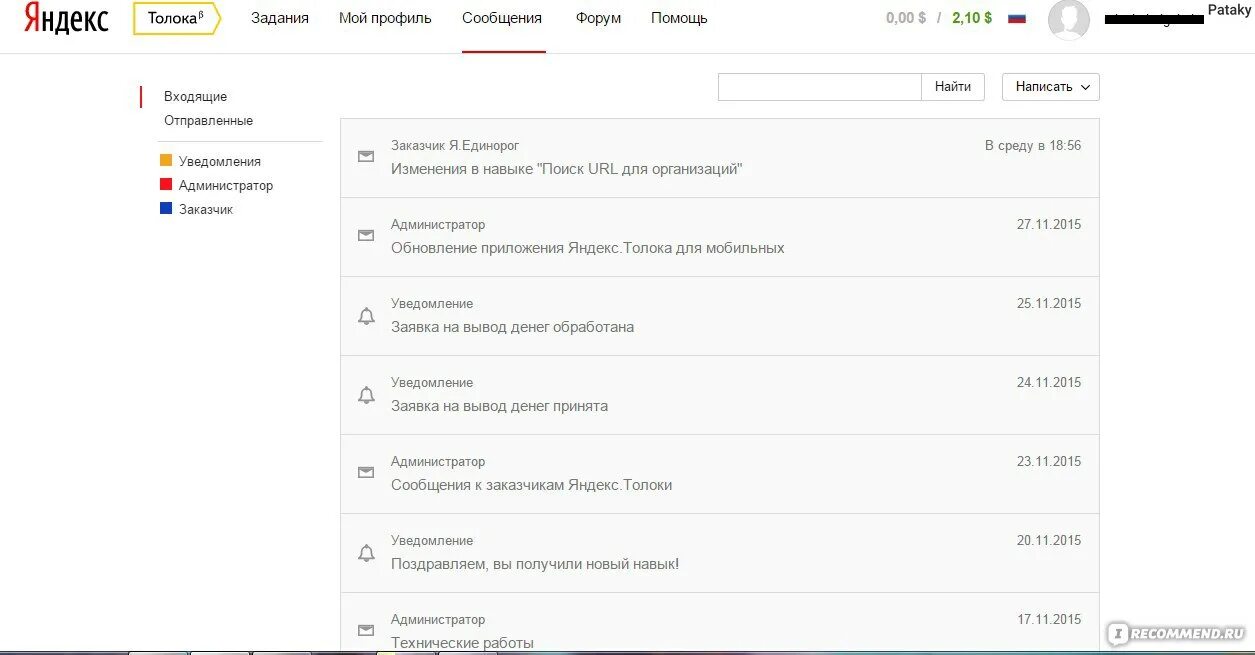Image resolution: width=1255 pixels, height=655 pixels.
Task: Click the date В среду в 18:56
Action: click(1033, 146)
